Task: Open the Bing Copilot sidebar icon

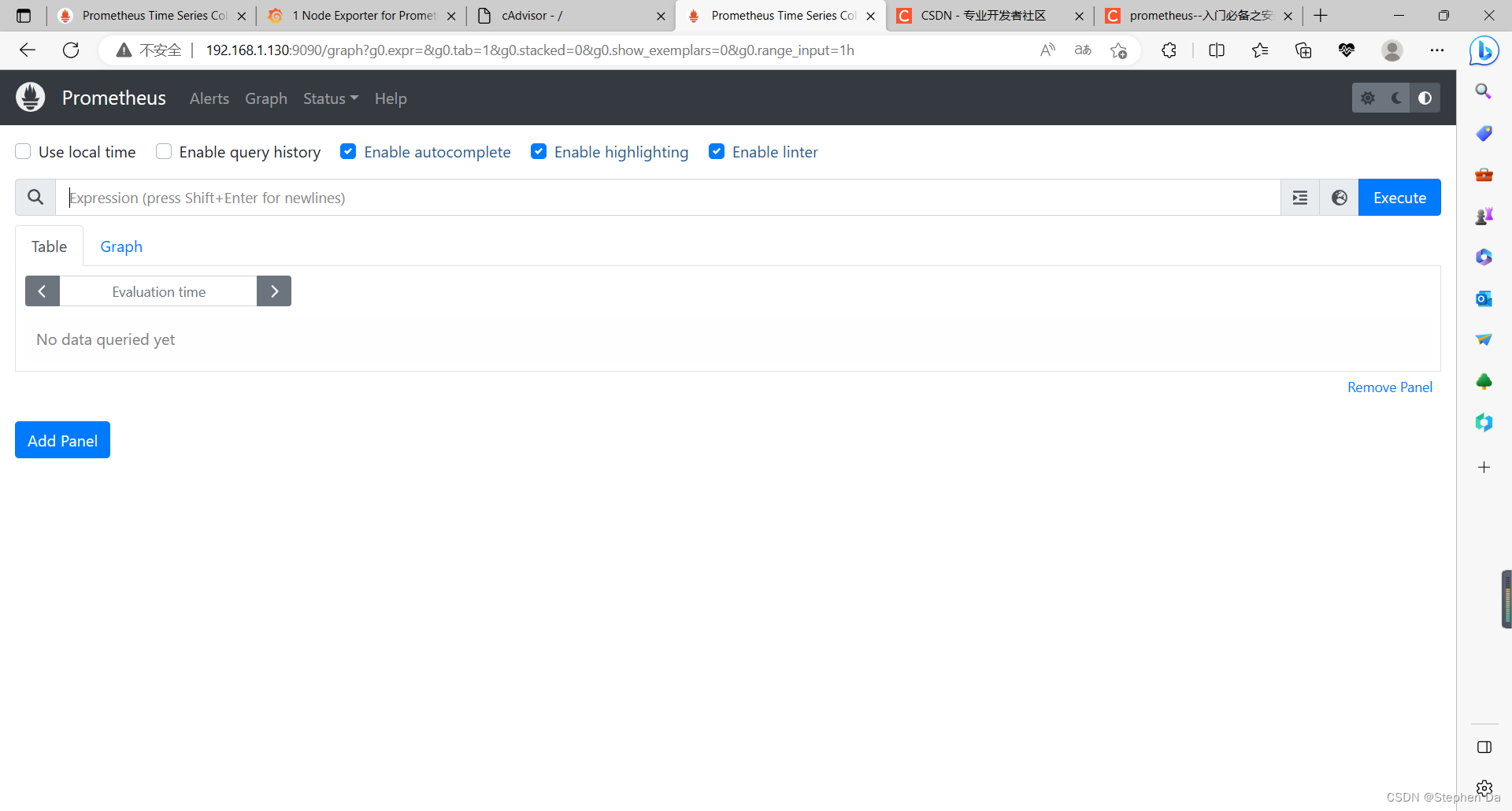Action: click(x=1484, y=51)
